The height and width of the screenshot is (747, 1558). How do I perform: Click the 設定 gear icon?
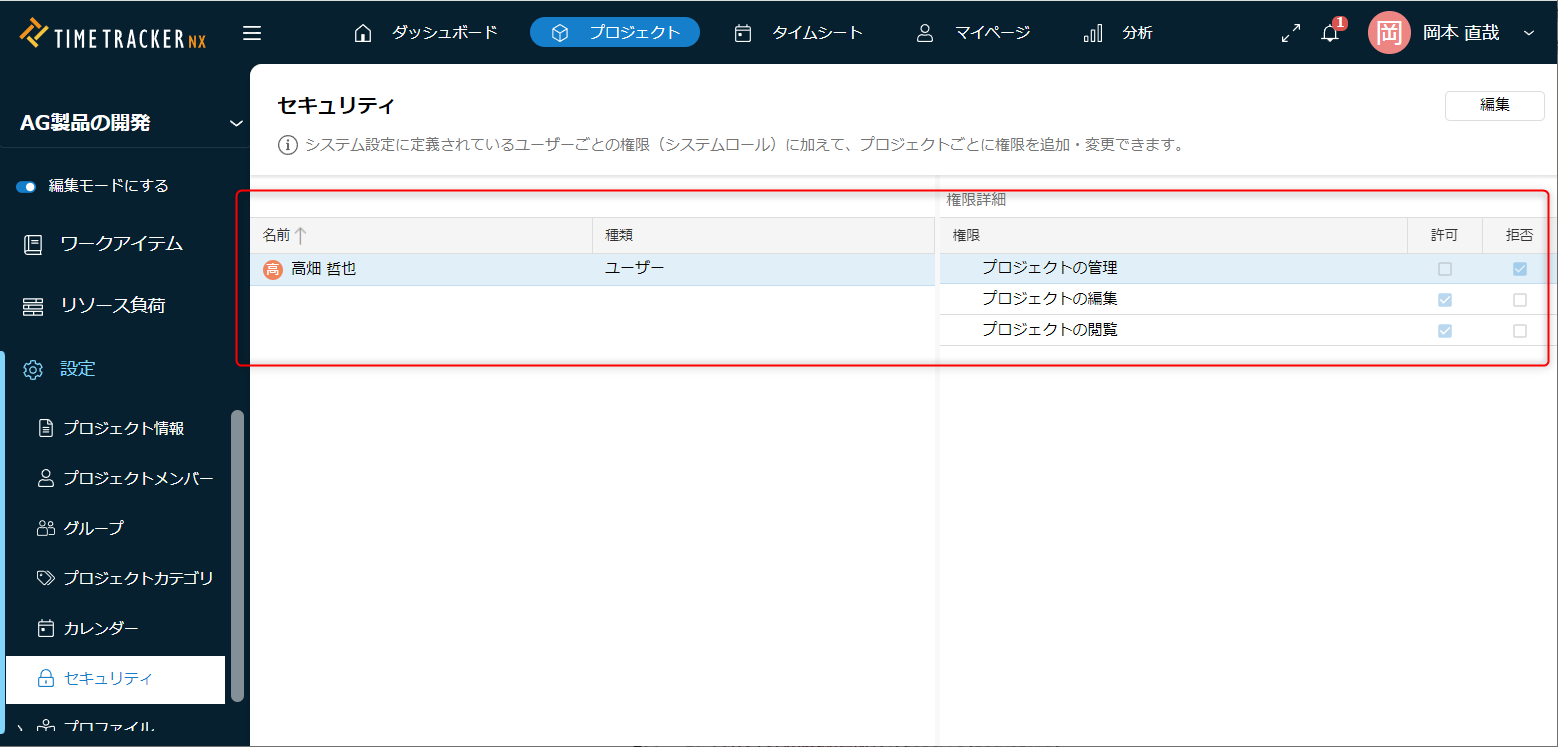tap(33, 369)
